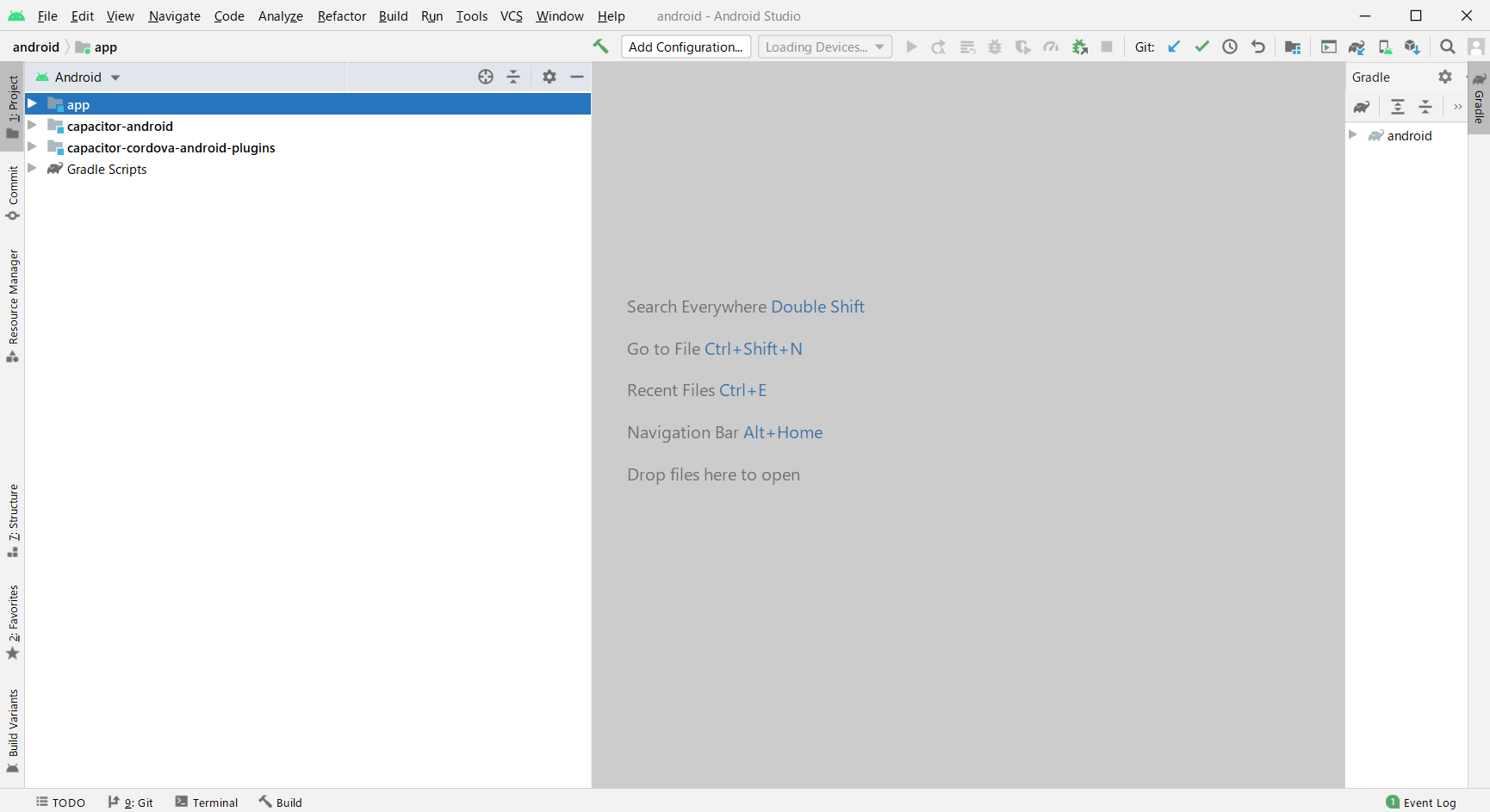Viewport: 1490px width, 812px height.
Task: Open the Loading Devices dropdown
Action: point(825,46)
